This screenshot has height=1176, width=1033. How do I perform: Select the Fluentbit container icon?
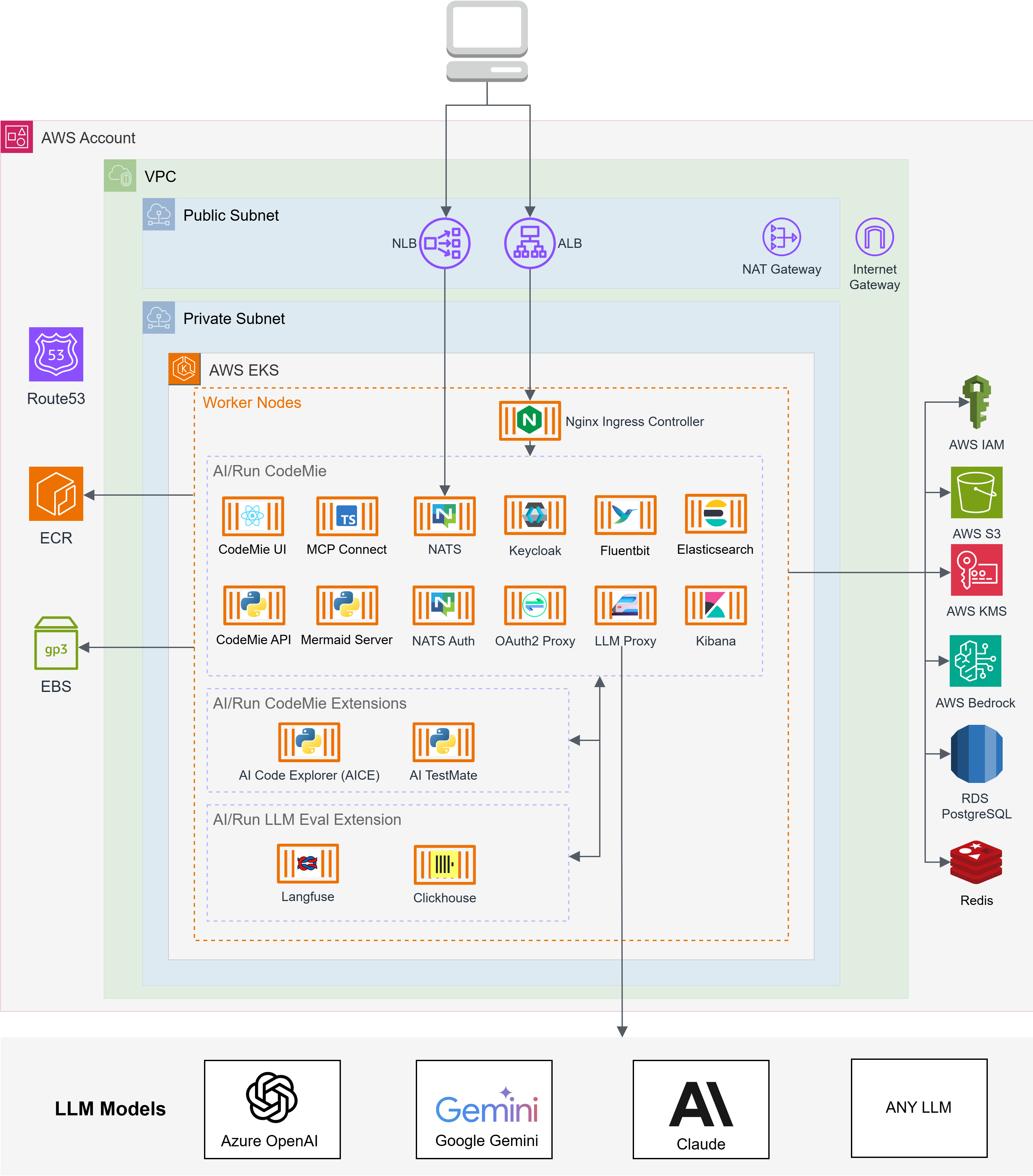(625, 516)
